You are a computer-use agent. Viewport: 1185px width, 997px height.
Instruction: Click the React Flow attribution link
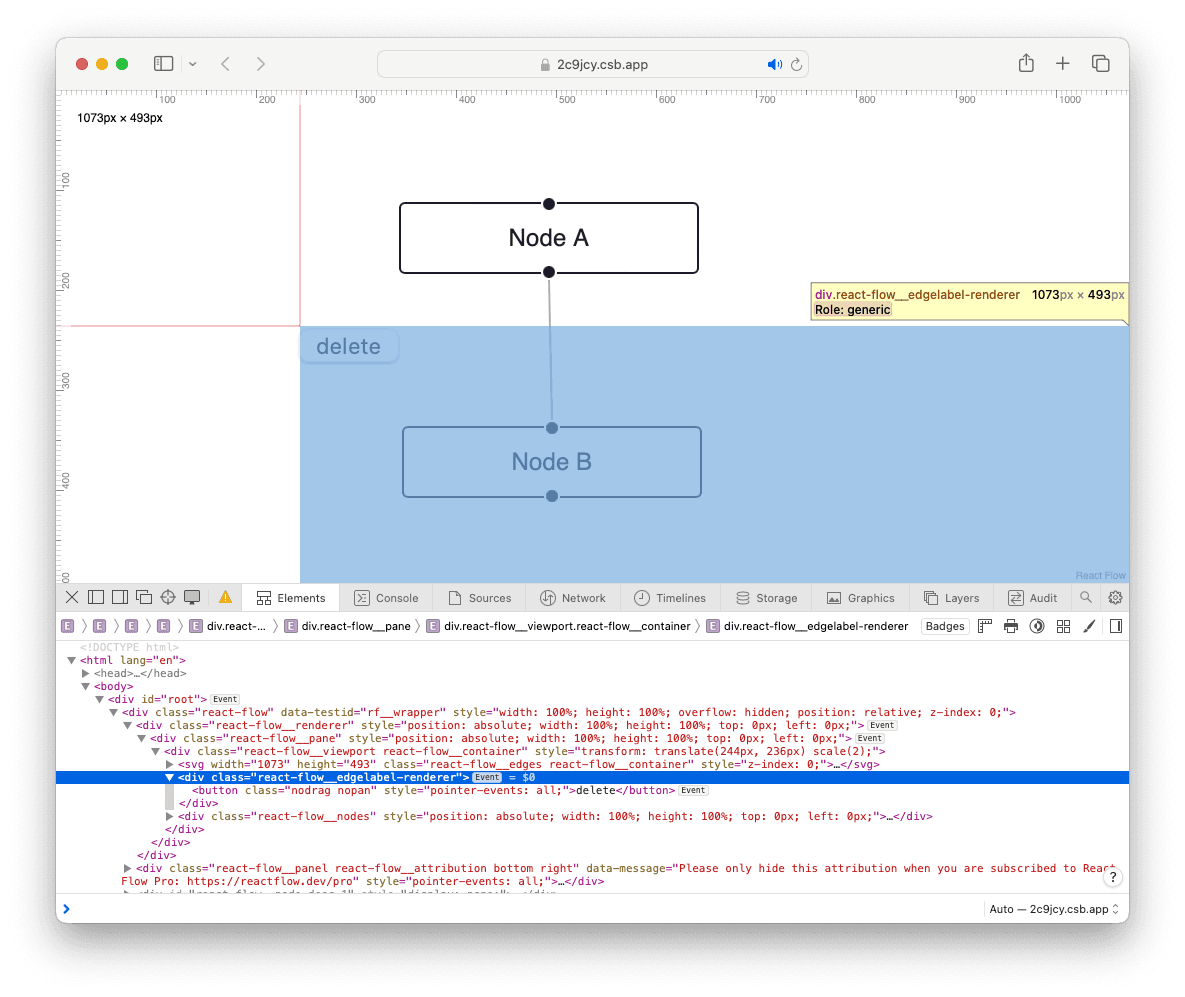coord(1100,575)
